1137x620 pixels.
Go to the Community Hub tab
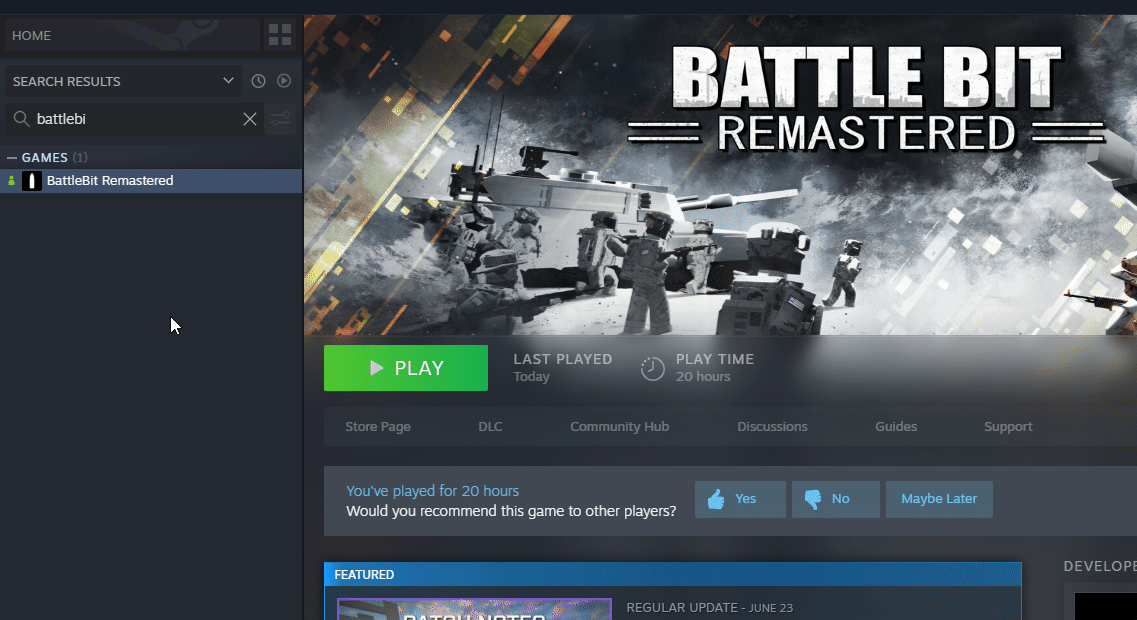pyautogui.click(x=619, y=427)
